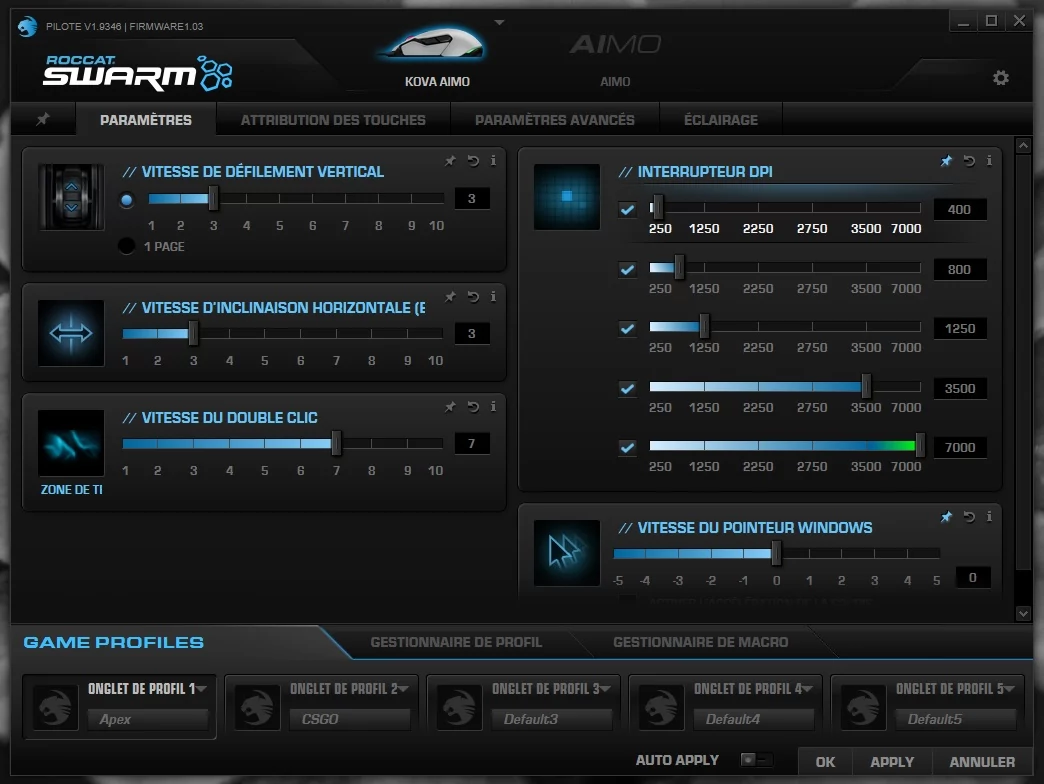Image resolution: width=1044 pixels, height=784 pixels.
Task: Open the Paramètres avancés tab
Action: (555, 120)
